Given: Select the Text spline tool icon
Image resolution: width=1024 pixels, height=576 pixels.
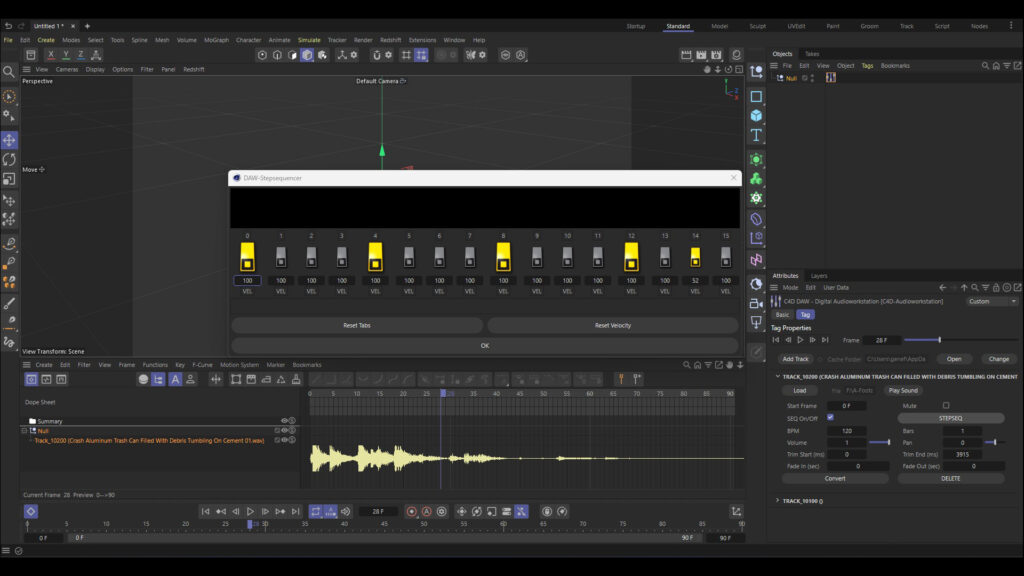Looking at the screenshot, I should 756,135.
